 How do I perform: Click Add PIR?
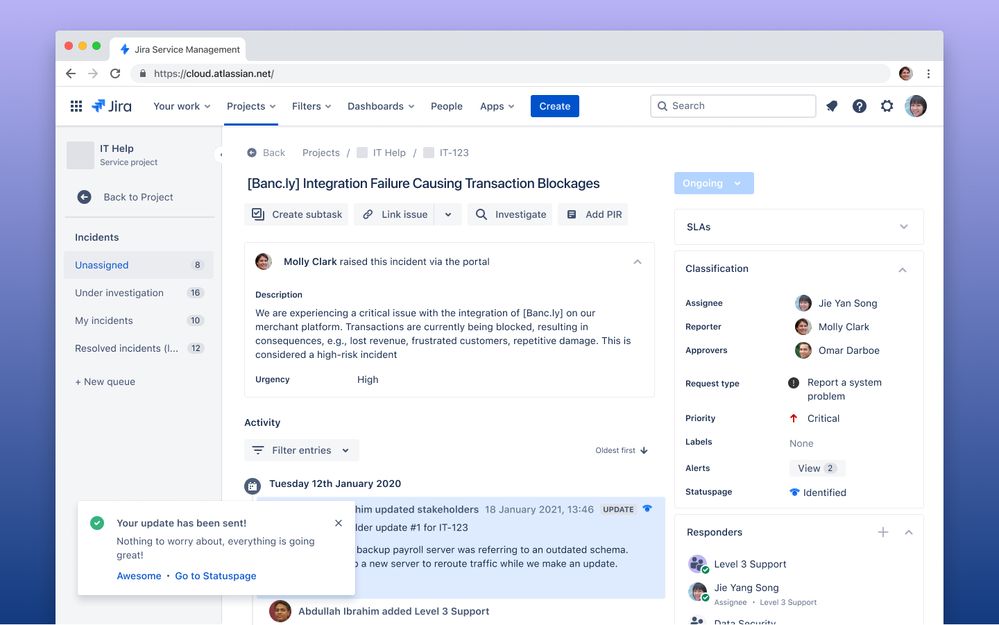coord(594,215)
